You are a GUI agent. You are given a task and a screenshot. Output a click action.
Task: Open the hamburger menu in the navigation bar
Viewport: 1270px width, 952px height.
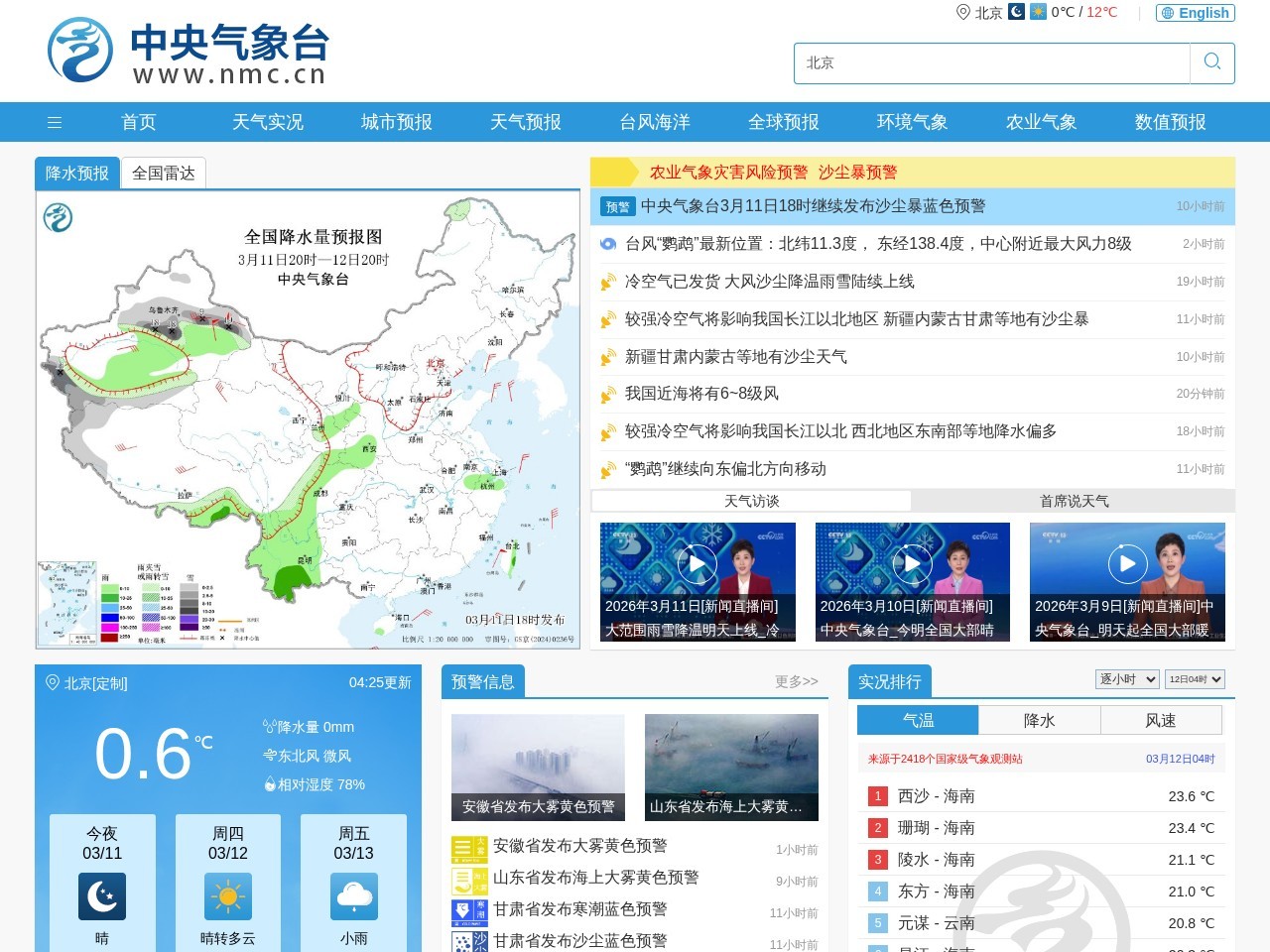(x=55, y=122)
